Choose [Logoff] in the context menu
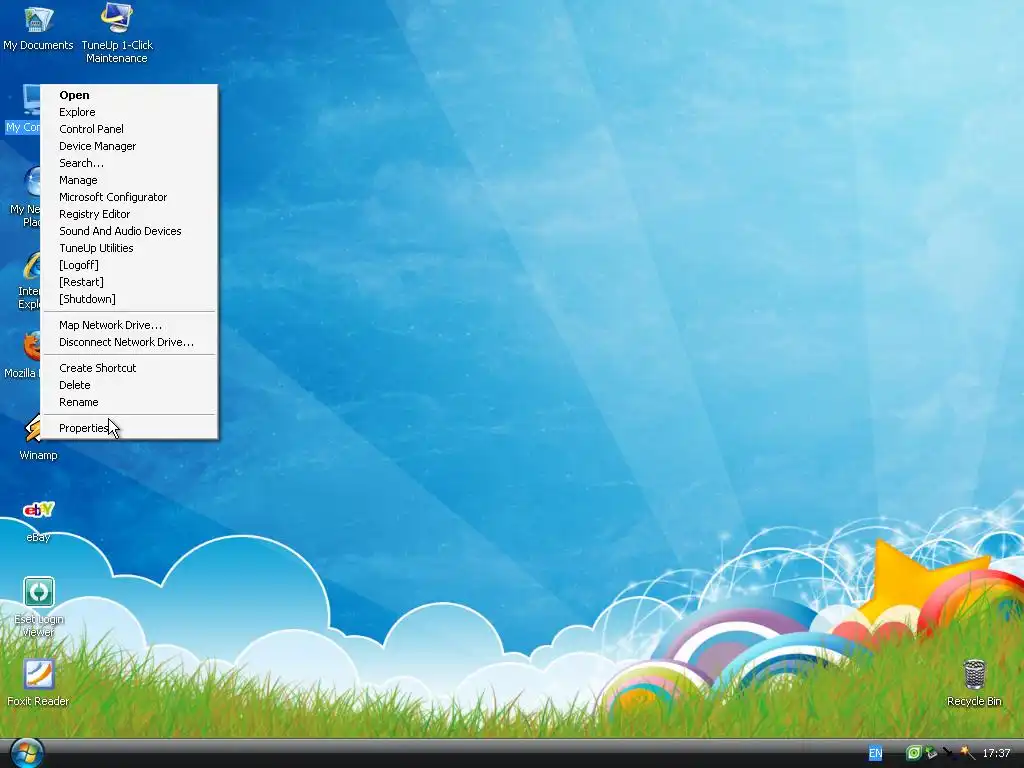Viewport: 1024px width, 768px height. [129, 264]
